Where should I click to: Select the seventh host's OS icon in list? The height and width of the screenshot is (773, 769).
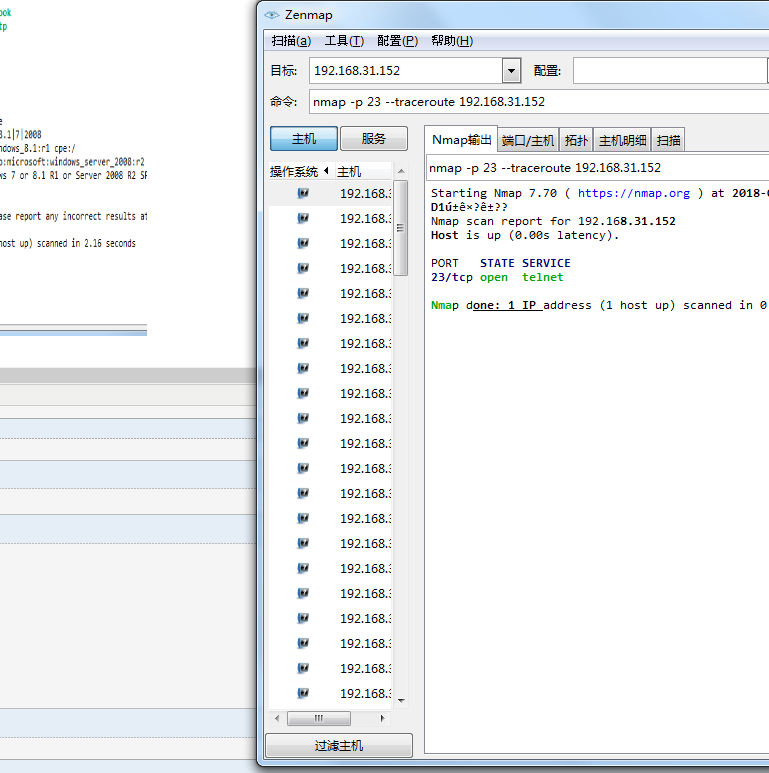303,343
